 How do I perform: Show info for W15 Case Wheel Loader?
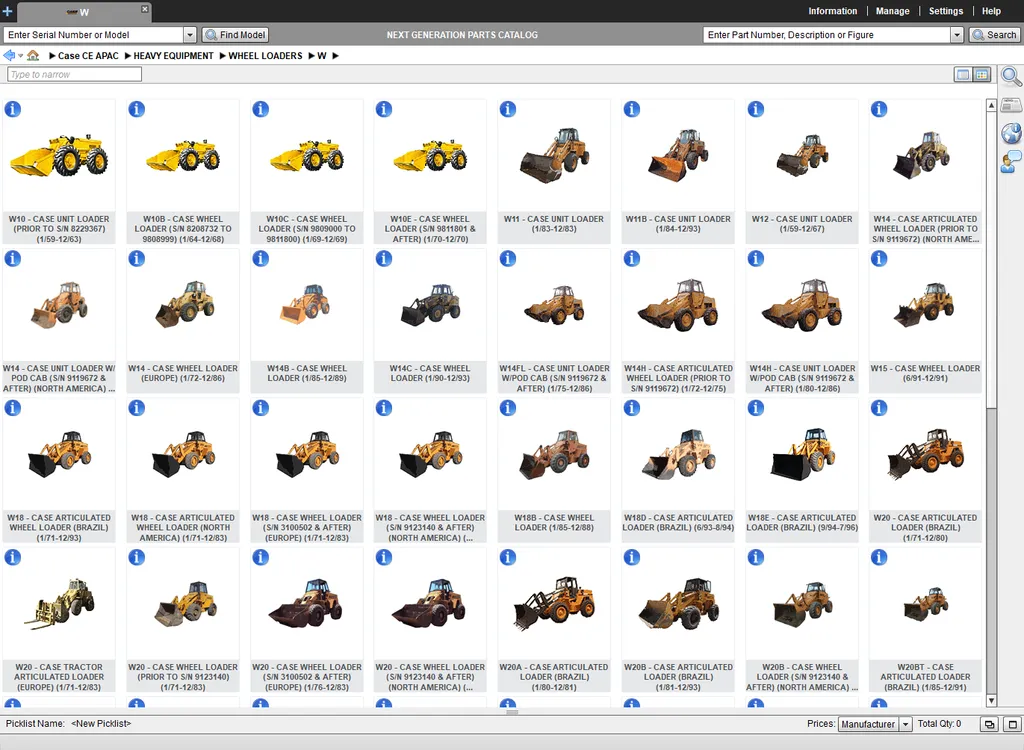coord(879,259)
